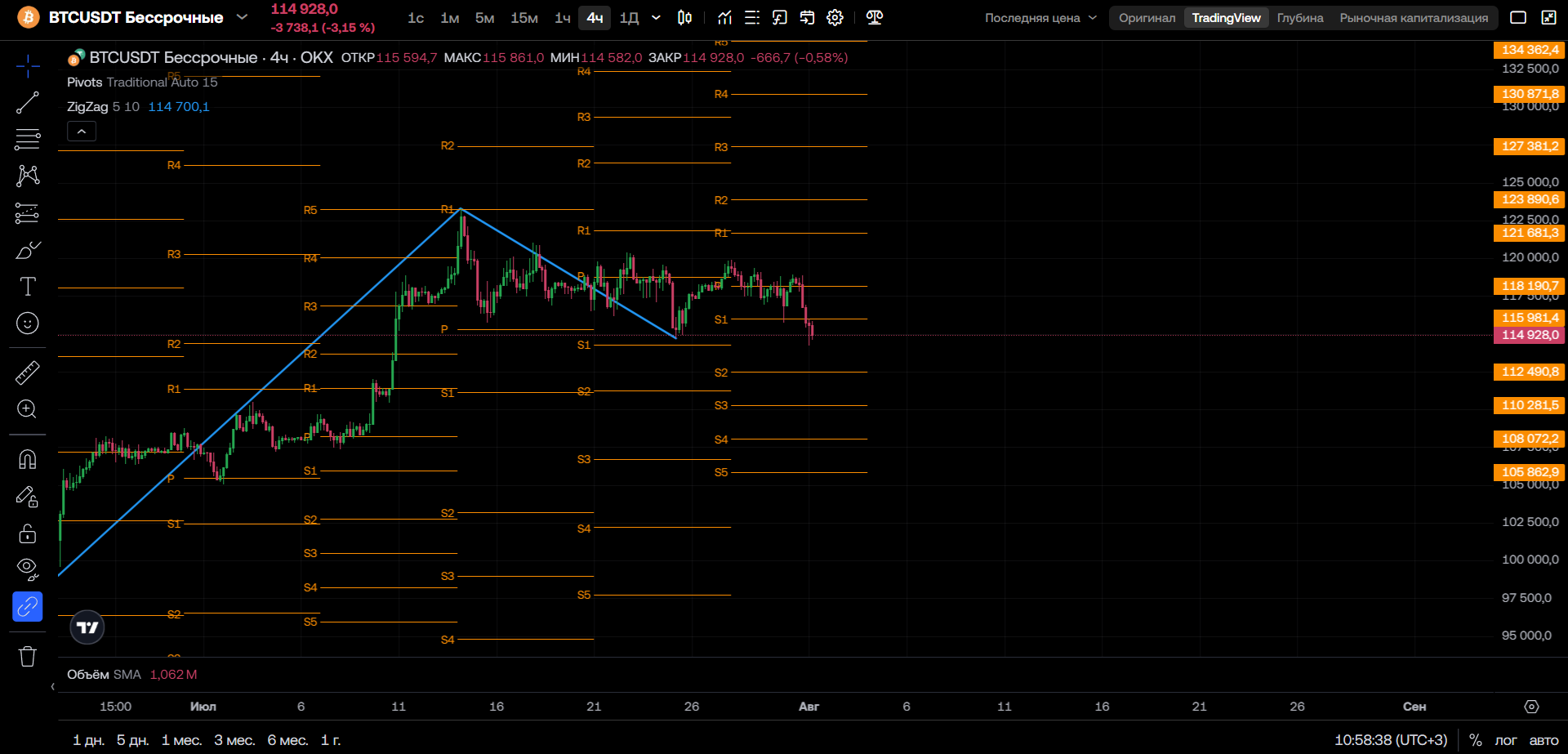Viewport: 1568px width, 754px height.
Task: Switch to Рыночная капитализация view
Action: tap(1414, 18)
